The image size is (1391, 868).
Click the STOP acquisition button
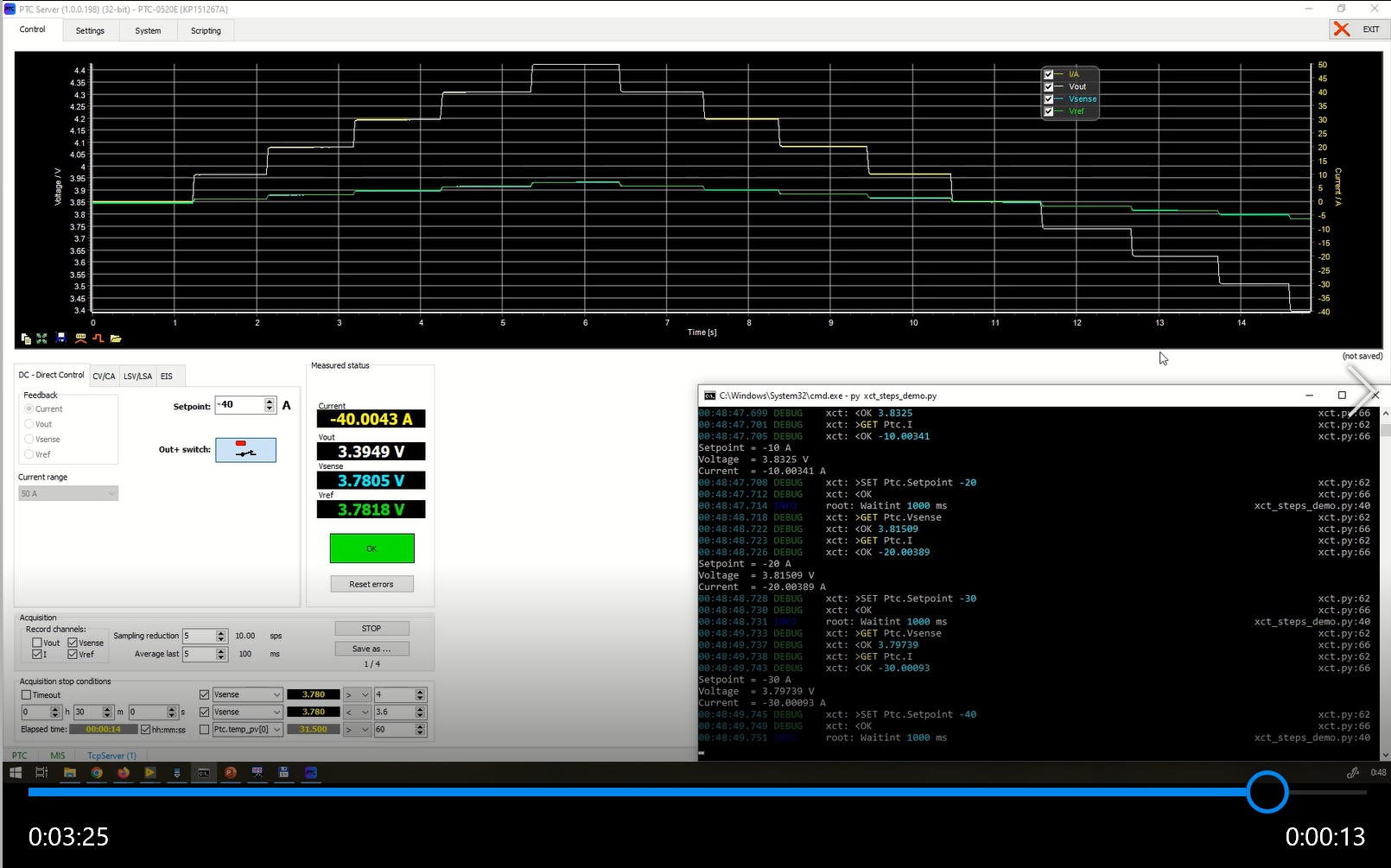(x=372, y=628)
